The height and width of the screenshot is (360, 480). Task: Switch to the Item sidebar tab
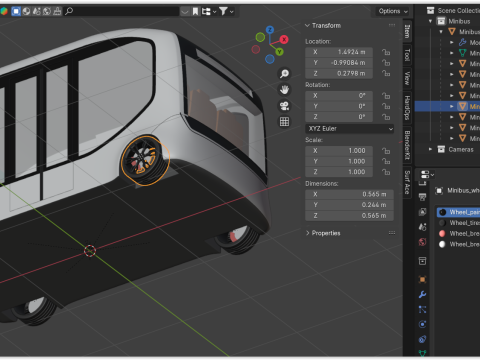click(x=407, y=31)
